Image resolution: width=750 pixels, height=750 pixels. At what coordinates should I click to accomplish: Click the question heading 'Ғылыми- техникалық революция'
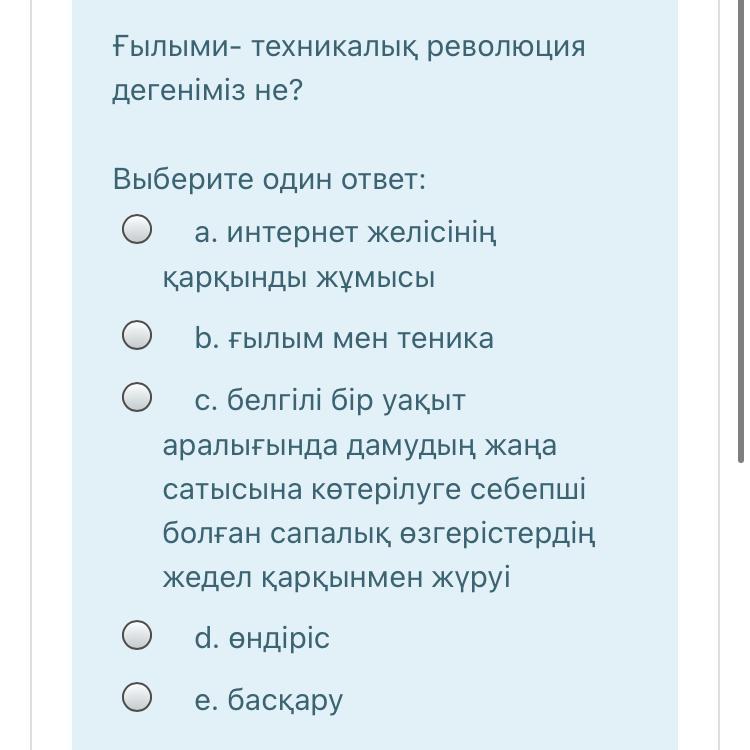click(x=349, y=47)
